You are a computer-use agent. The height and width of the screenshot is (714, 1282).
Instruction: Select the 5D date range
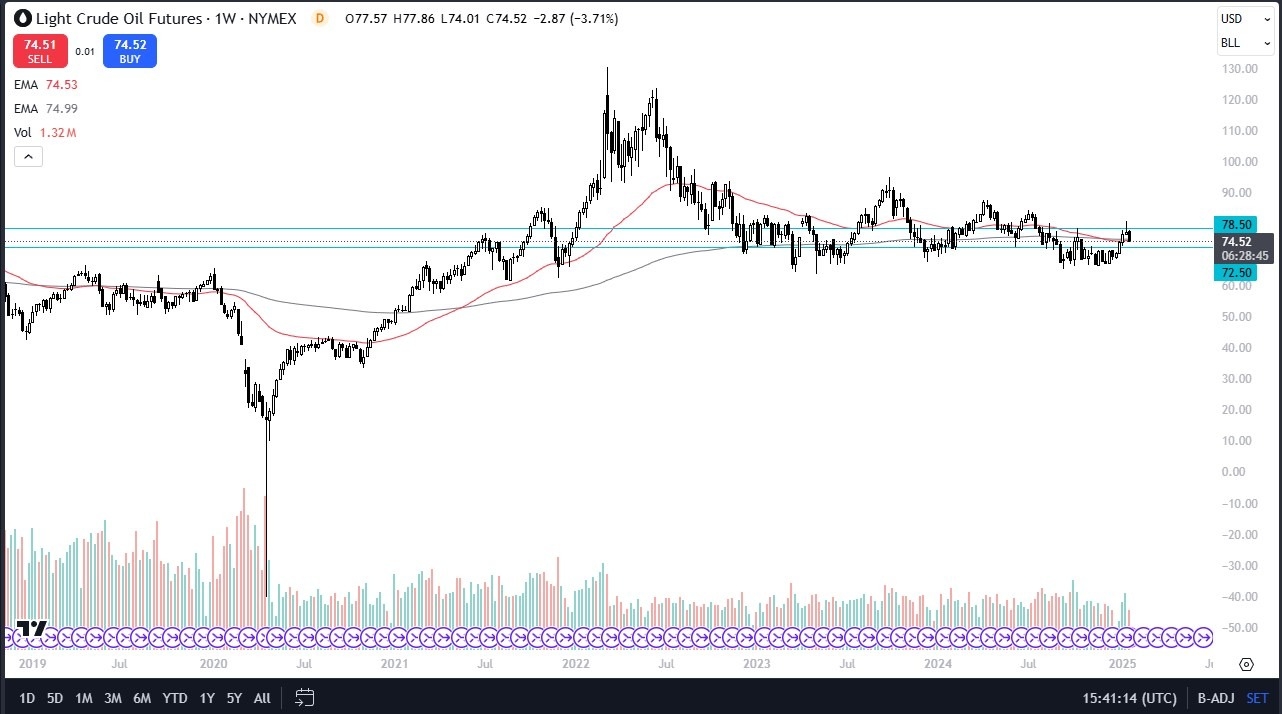tap(55, 698)
